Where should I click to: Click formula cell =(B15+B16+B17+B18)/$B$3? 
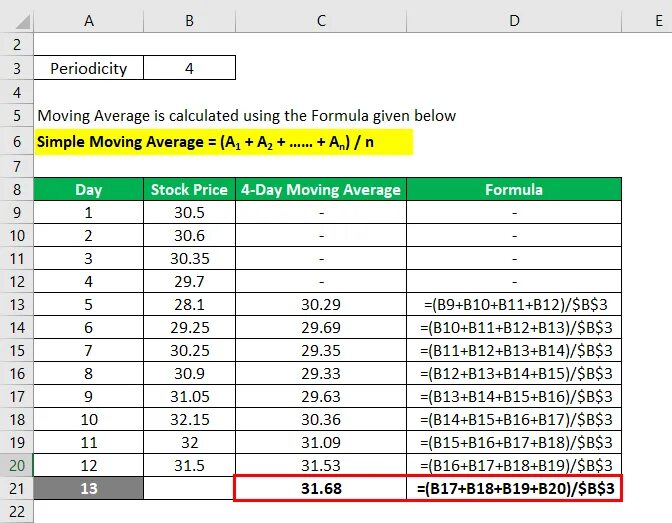(x=514, y=442)
